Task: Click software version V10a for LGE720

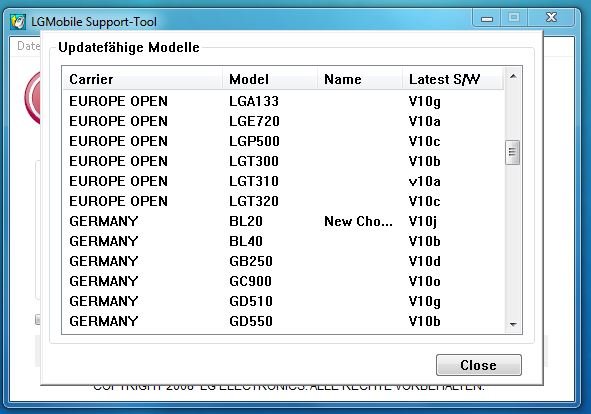Action: point(424,121)
